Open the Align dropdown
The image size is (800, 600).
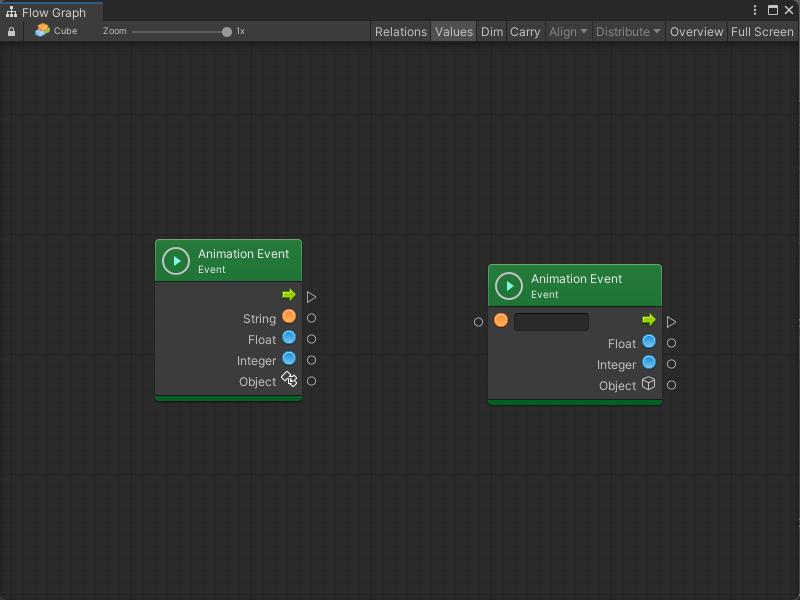(568, 32)
